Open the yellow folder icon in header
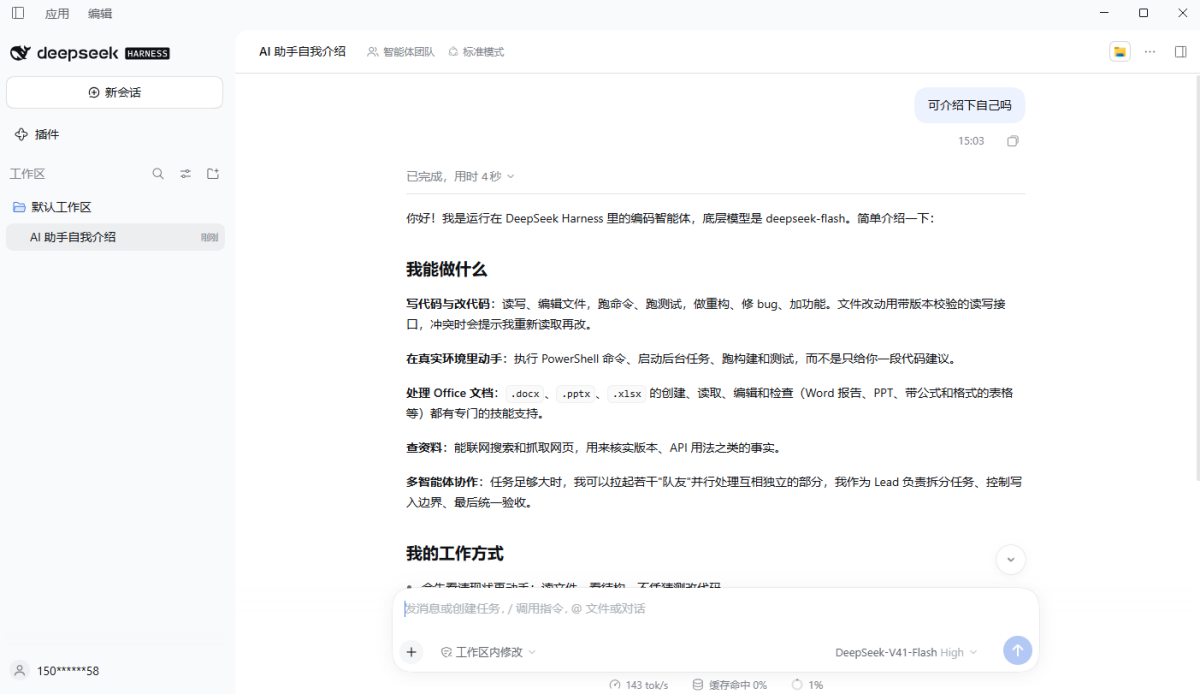This screenshot has height=694, width=1200. pos(1120,52)
